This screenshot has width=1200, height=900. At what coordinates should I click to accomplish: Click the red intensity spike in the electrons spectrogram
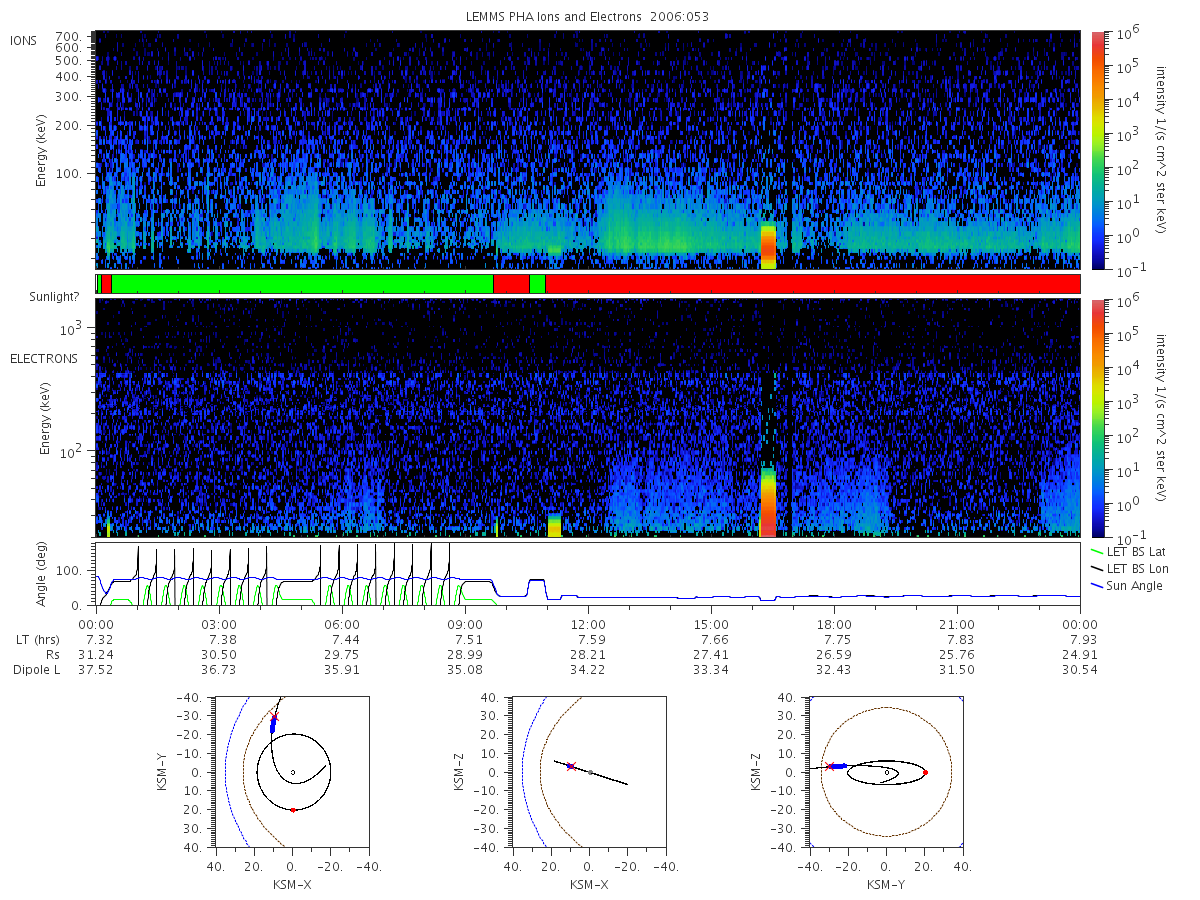pos(768,502)
